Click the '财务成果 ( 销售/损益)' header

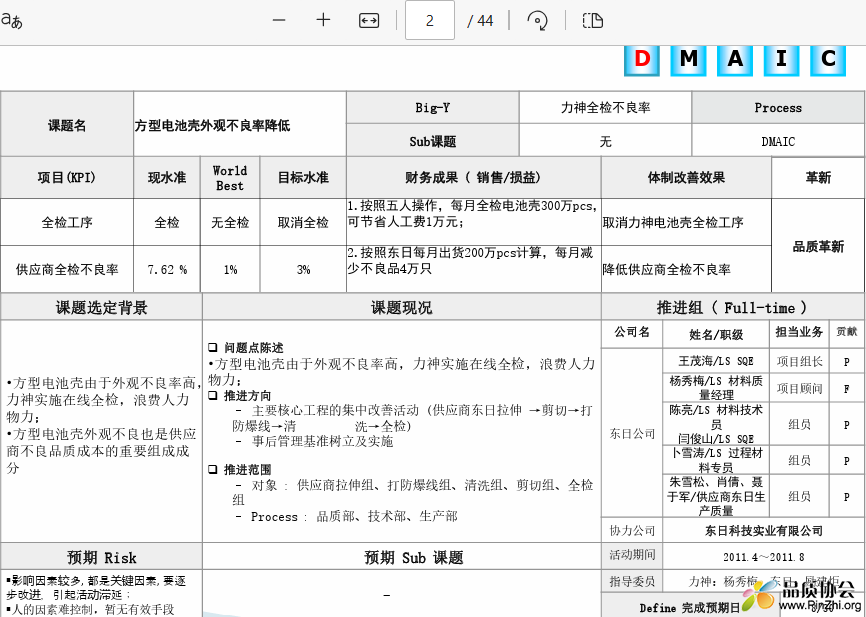tap(473, 178)
